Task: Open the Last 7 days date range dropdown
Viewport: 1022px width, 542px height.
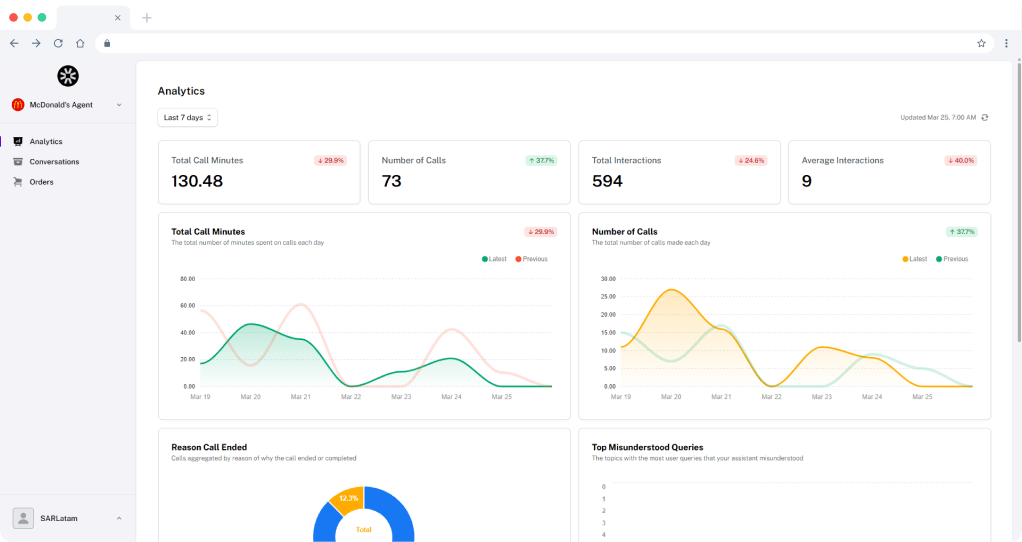Action: (x=188, y=118)
